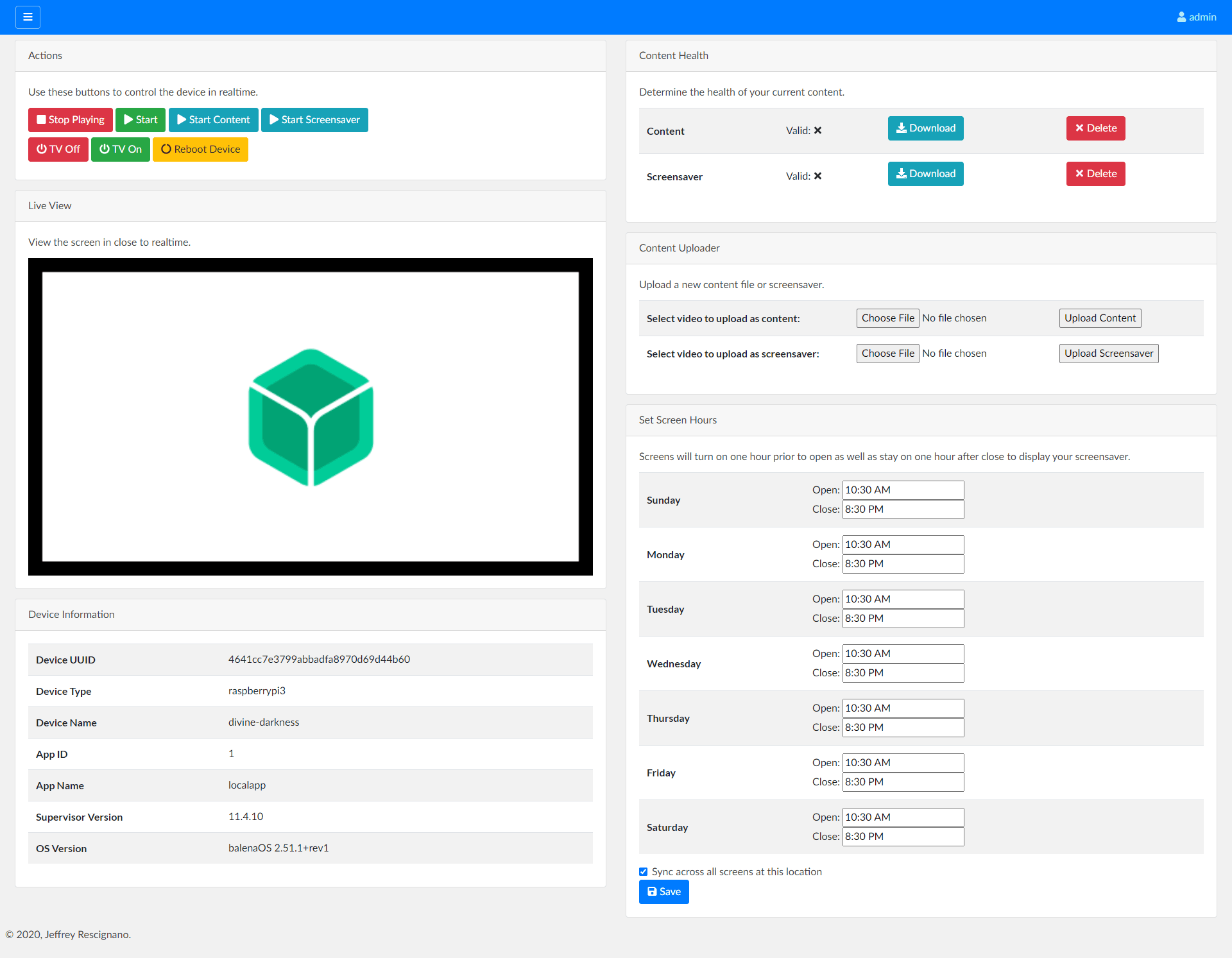This screenshot has height=958, width=1232.
Task: Click the Device UUID label
Action: coord(65,660)
